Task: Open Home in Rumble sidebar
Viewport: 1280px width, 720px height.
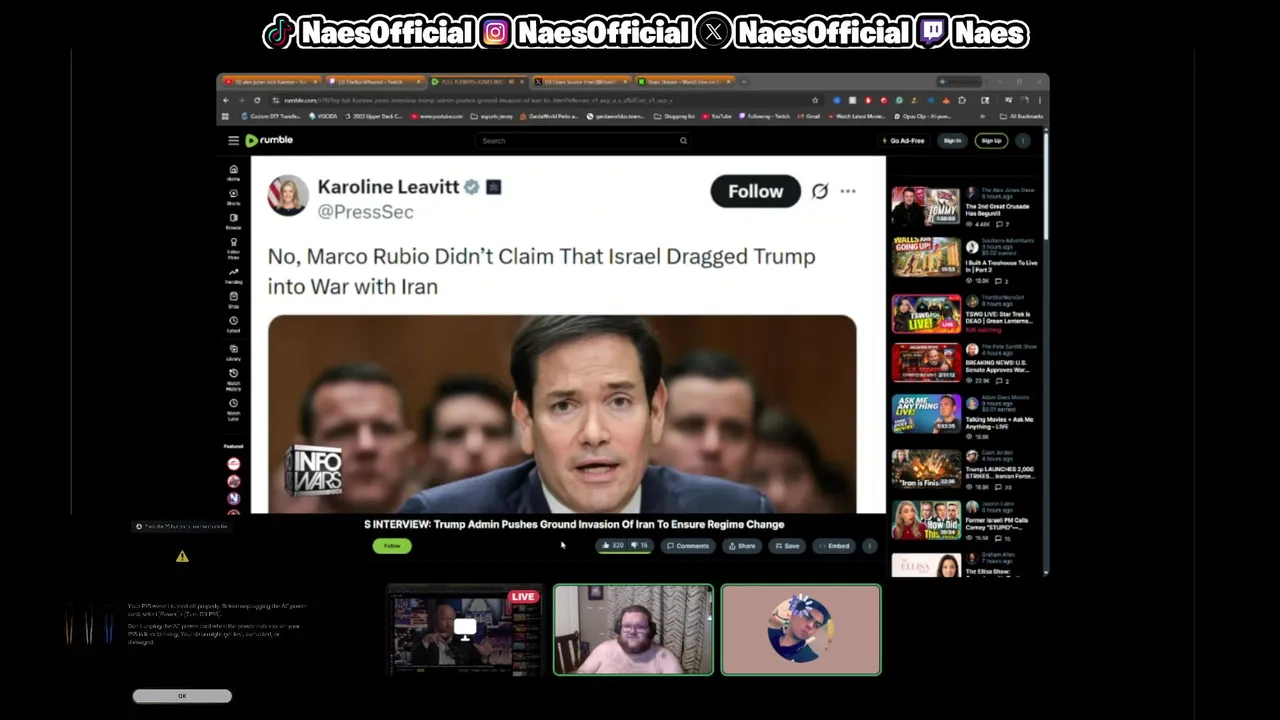Action: pyautogui.click(x=233, y=172)
